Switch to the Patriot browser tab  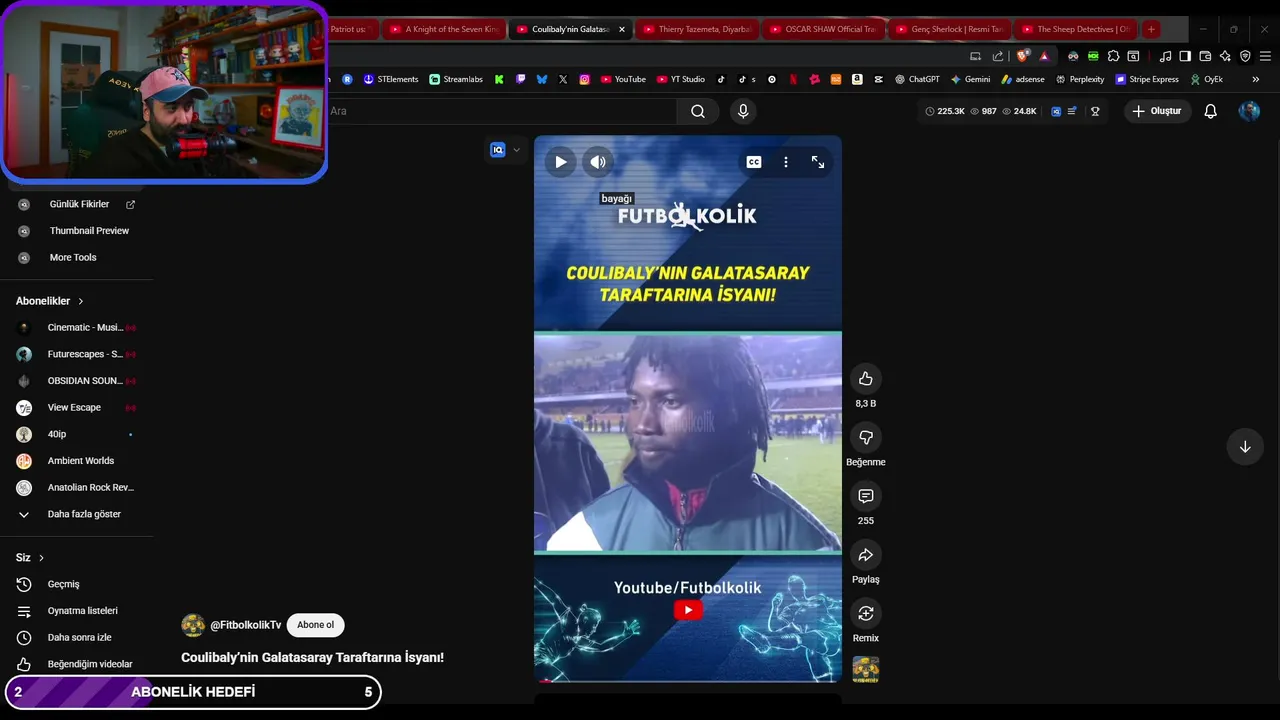point(352,29)
